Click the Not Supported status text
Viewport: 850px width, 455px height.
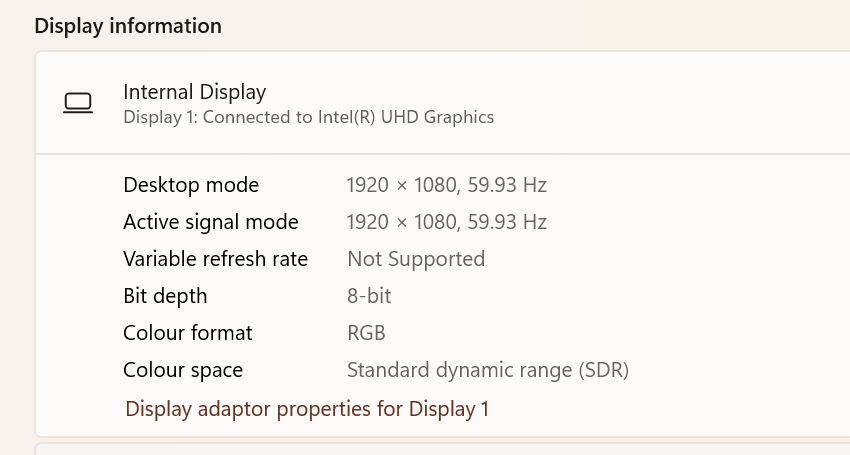point(415,259)
